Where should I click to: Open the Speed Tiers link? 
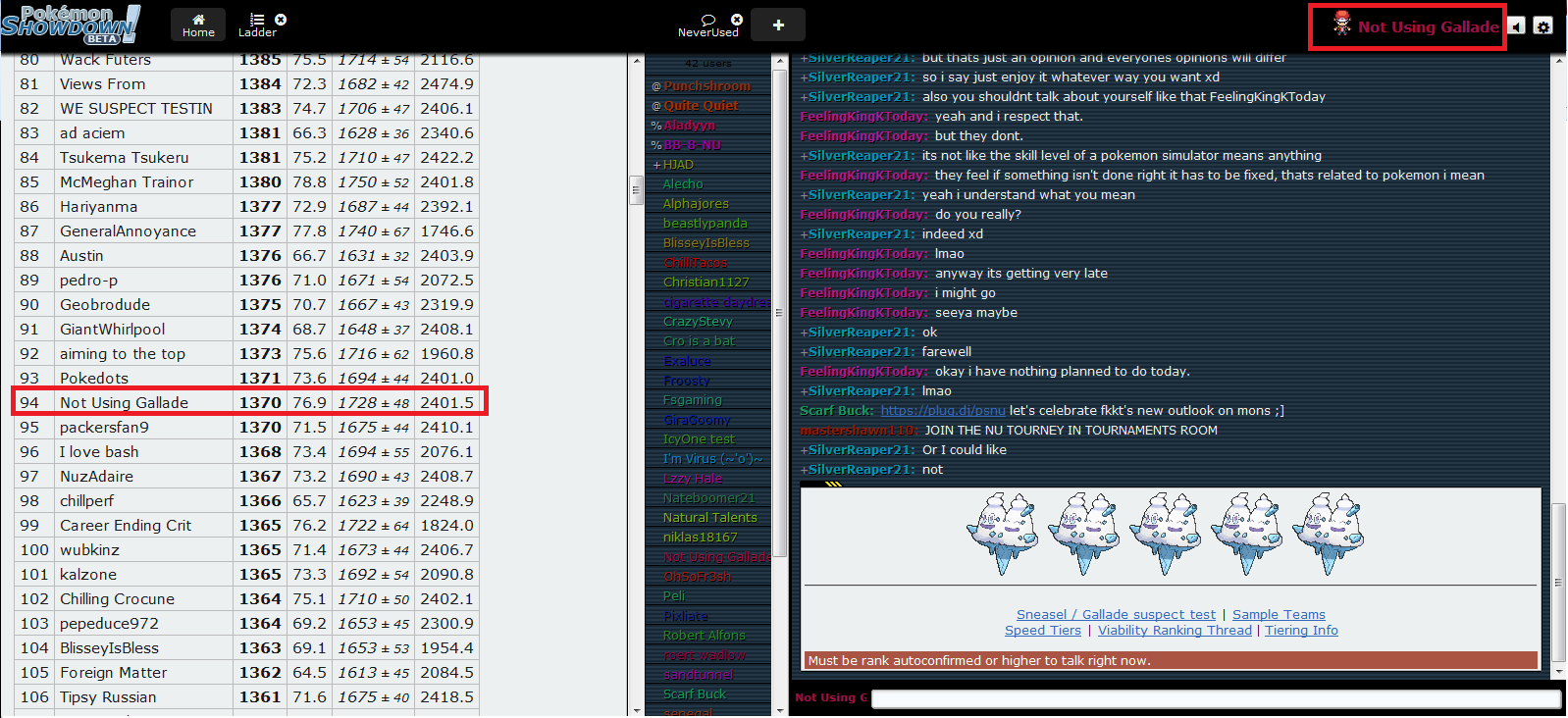(1042, 631)
